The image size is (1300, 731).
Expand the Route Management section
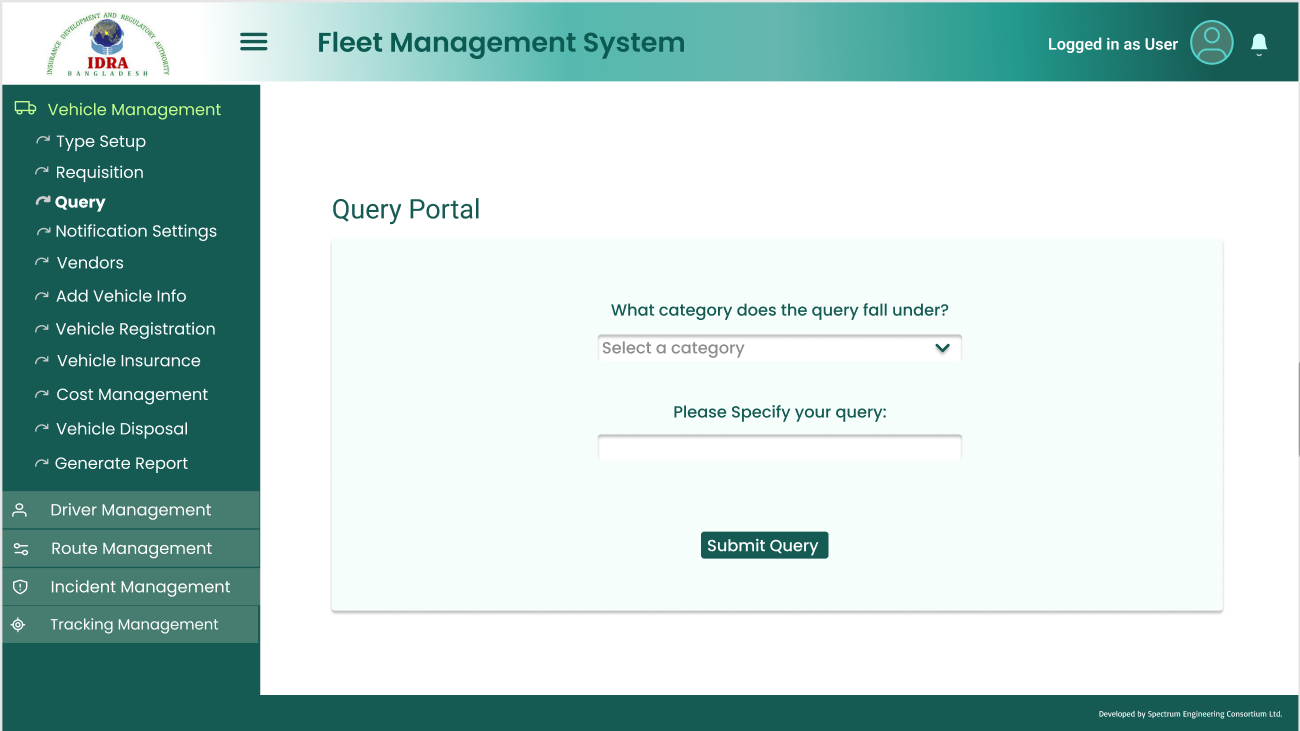pos(131,548)
